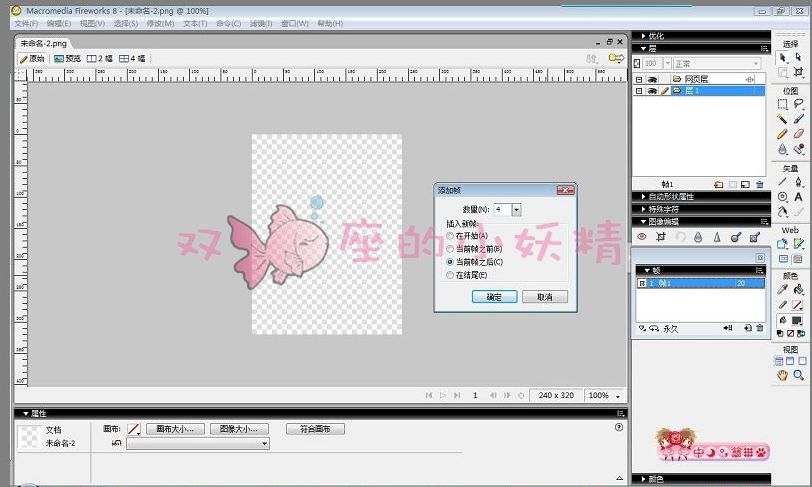
Task: Select the Eraser tool
Action: [799, 134]
